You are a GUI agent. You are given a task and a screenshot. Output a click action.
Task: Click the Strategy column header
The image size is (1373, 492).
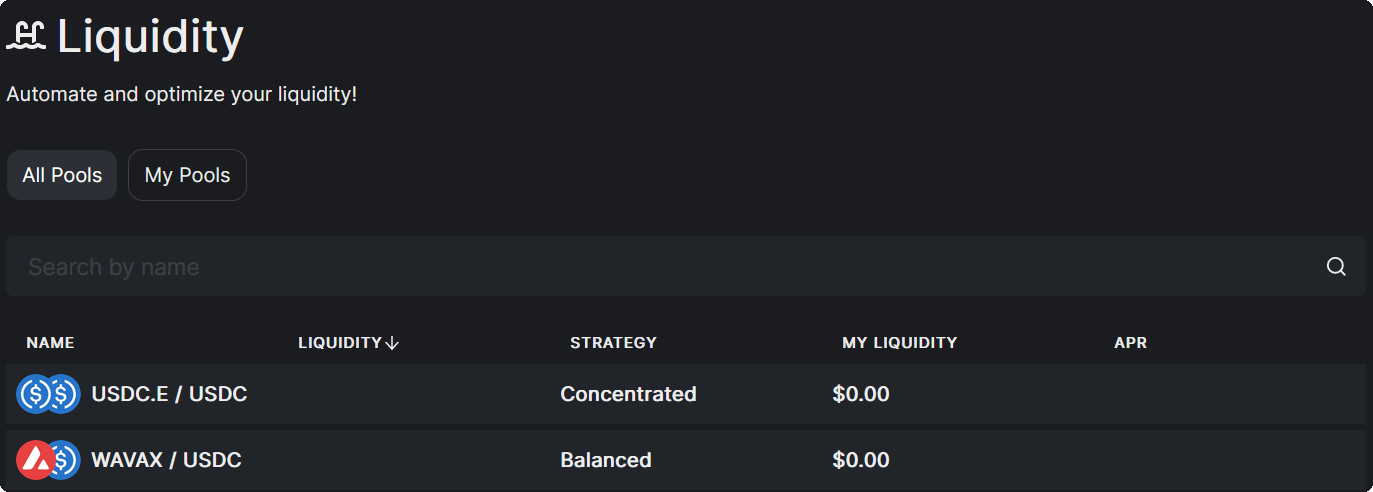(613, 343)
